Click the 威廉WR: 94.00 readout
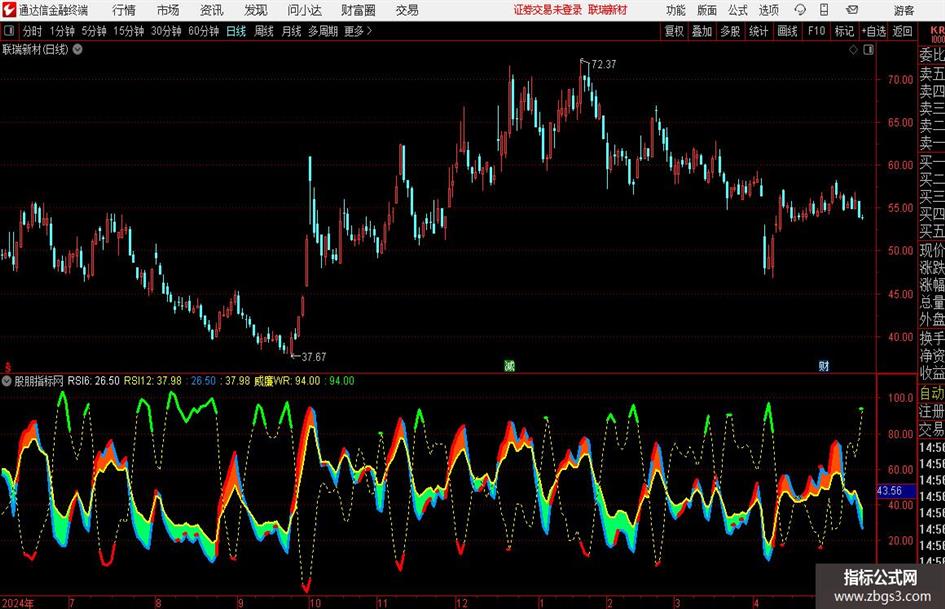Screen dimensions: 945x609 pyautogui.click(x=287, y=381)
